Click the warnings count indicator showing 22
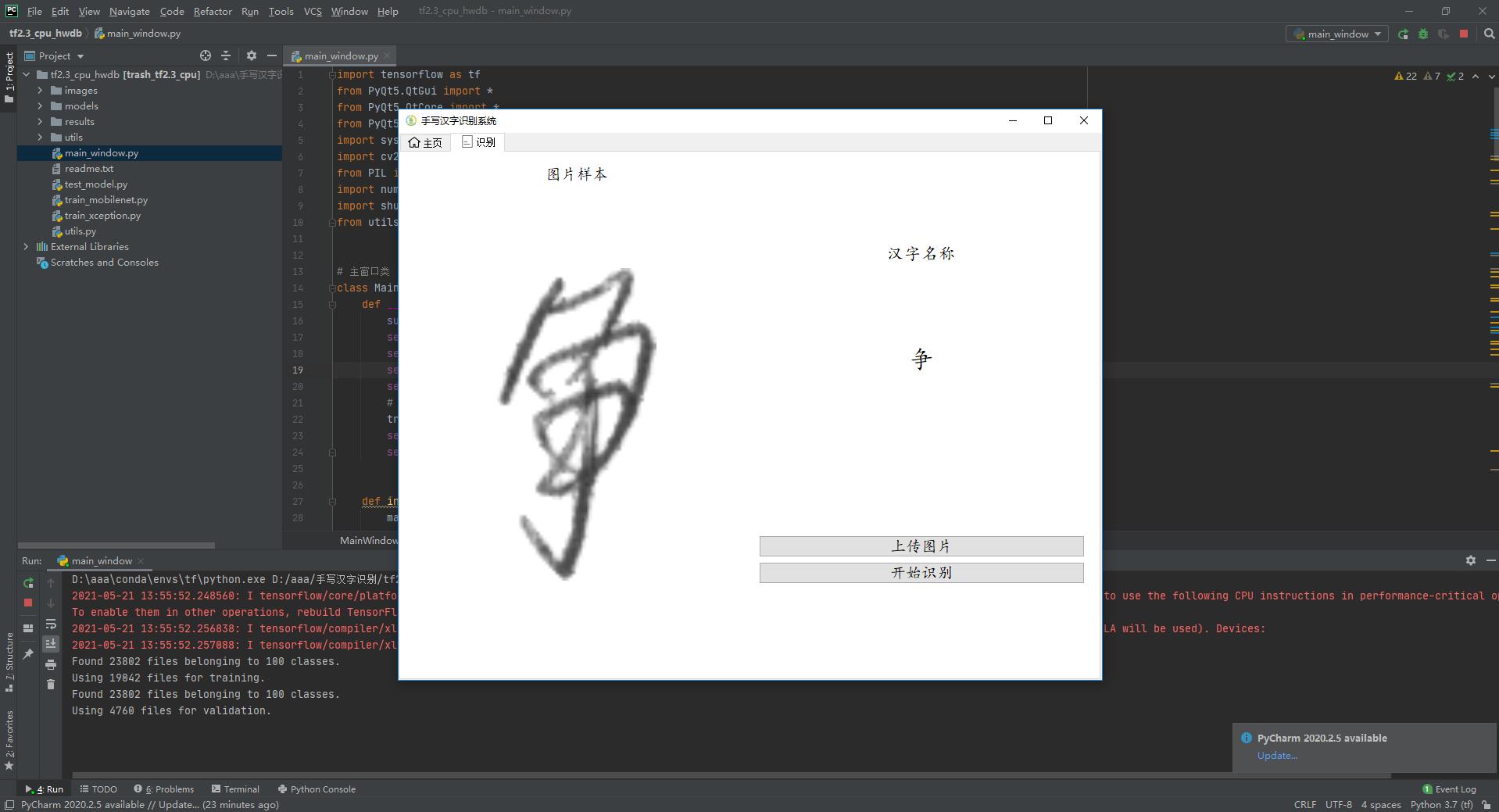 coord(1405,77)
